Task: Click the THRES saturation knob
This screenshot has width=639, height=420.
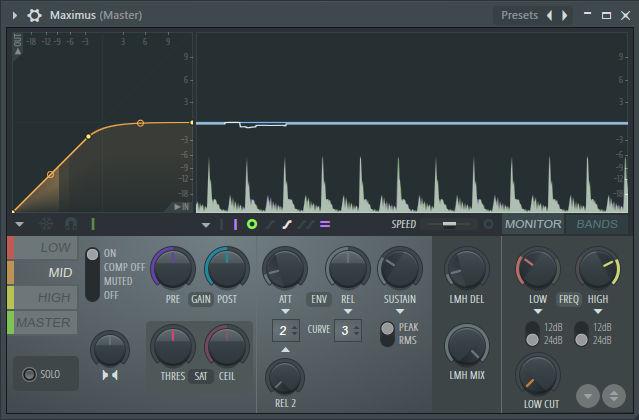Action: coord(173,345)
